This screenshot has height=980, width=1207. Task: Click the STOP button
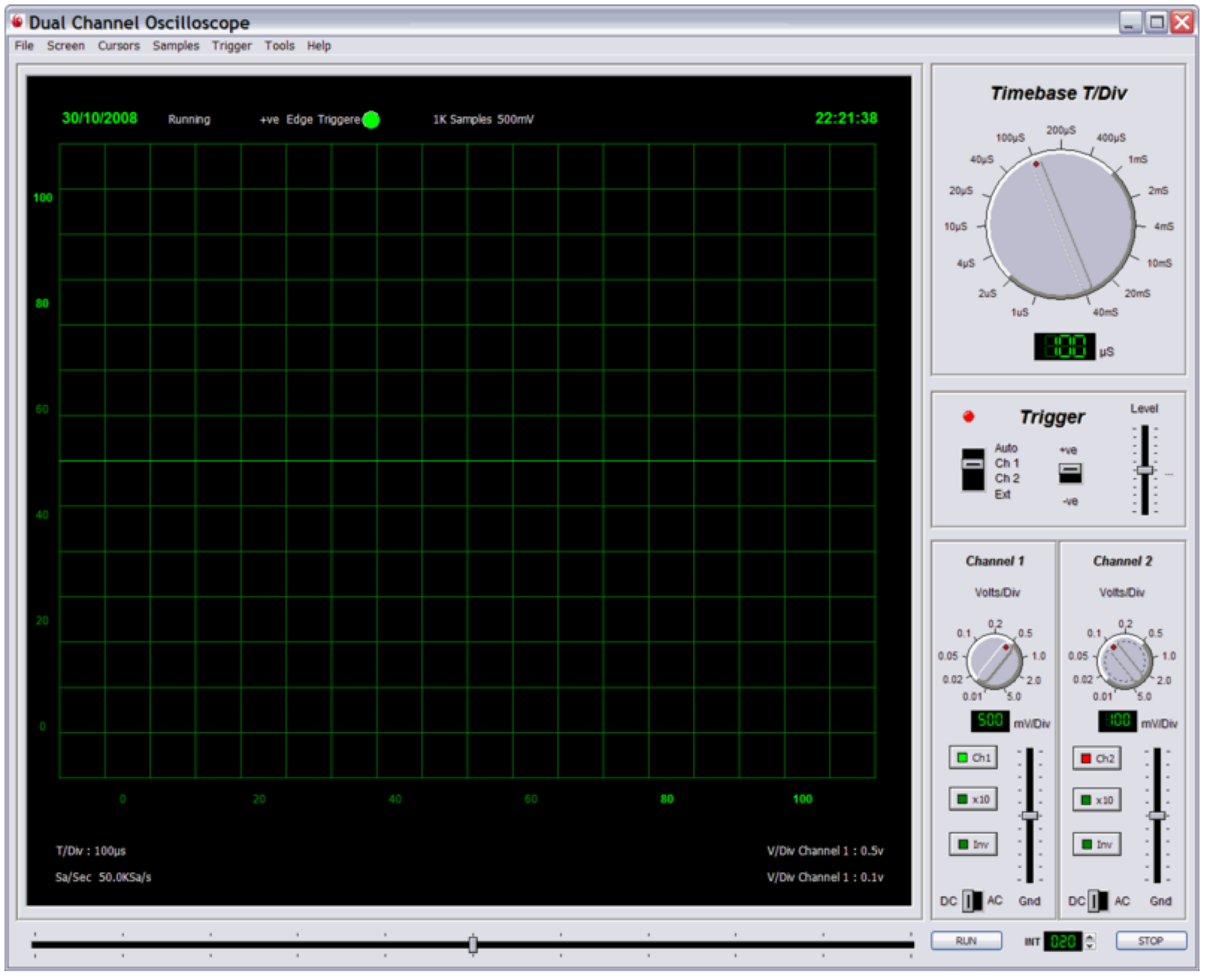[1151, 940]
